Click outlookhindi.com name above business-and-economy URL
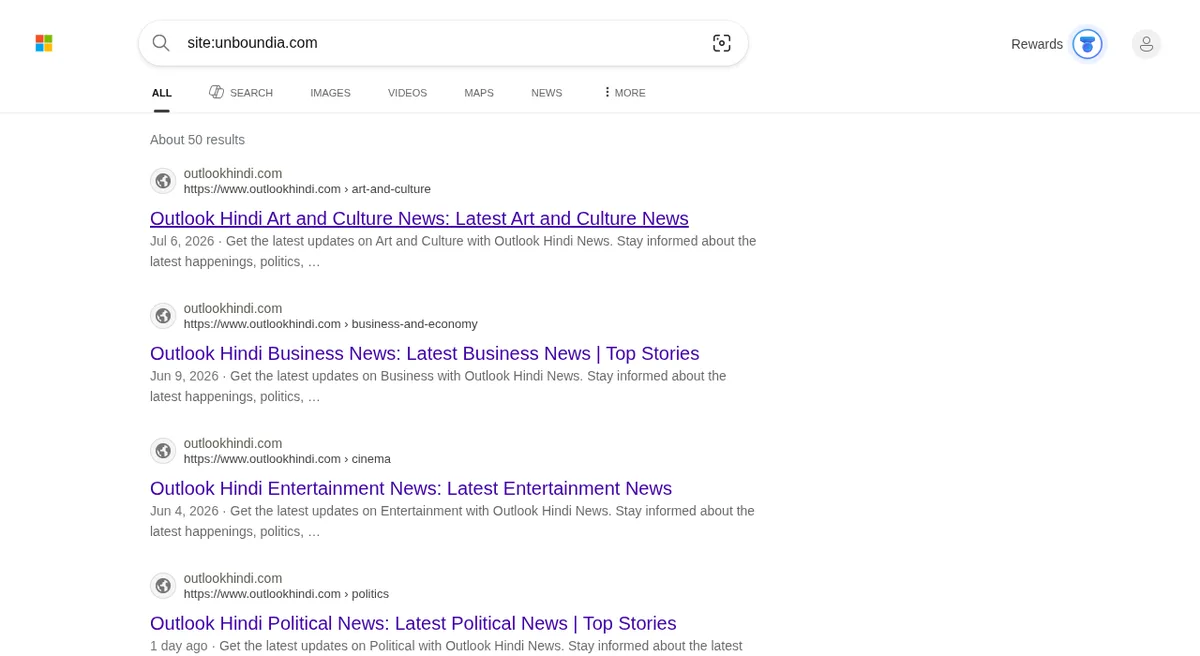This screenshot has height=656, width=1200. click(x=233, y=308)
